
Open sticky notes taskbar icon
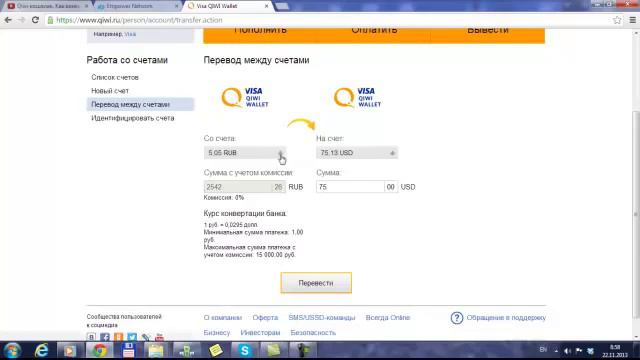click(216, 350)
